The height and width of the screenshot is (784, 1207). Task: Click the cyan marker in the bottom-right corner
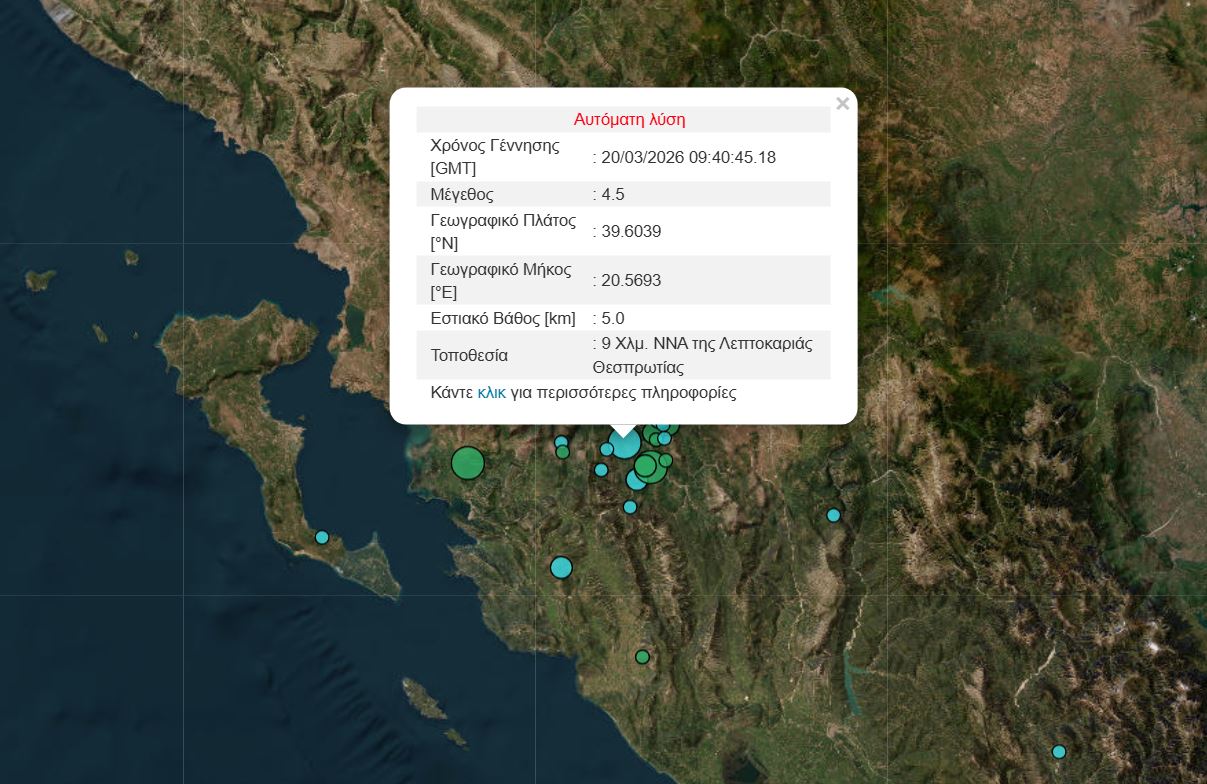click(1059, 752)
